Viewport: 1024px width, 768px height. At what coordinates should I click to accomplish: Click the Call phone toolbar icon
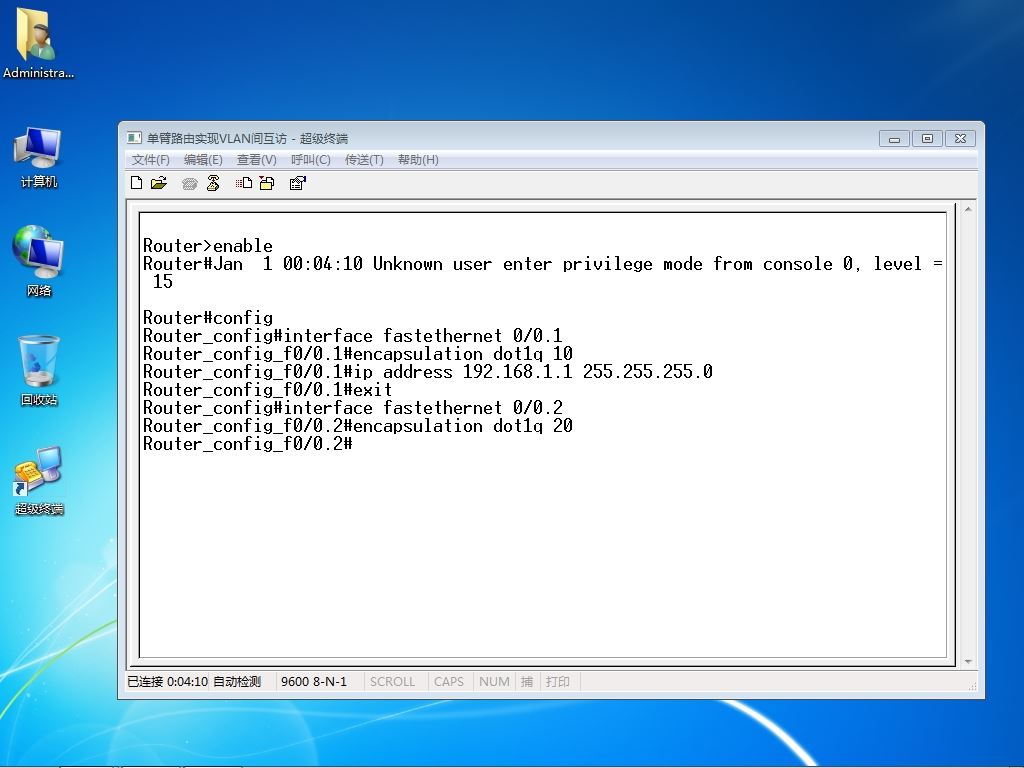click(x=189, y=184)
